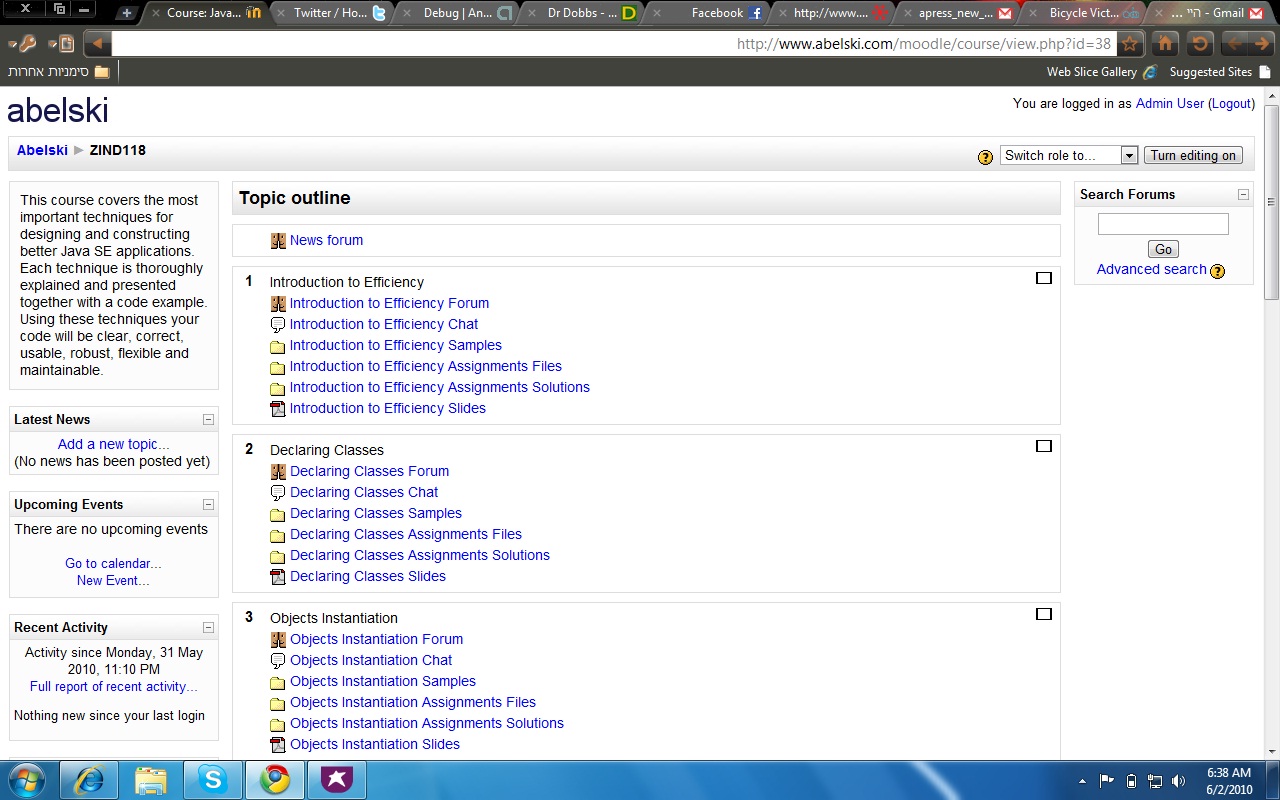Screen dimensions: 1280x800
Task: Click the Go button in Search Forums
Action: [x=1163, y=249]
